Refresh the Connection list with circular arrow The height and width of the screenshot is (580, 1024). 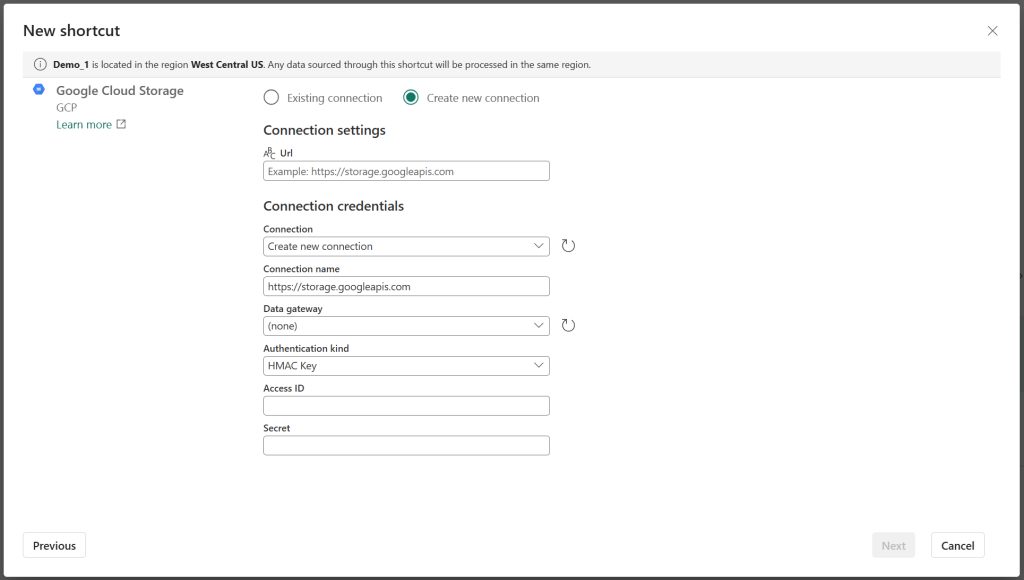coord(568,246)
